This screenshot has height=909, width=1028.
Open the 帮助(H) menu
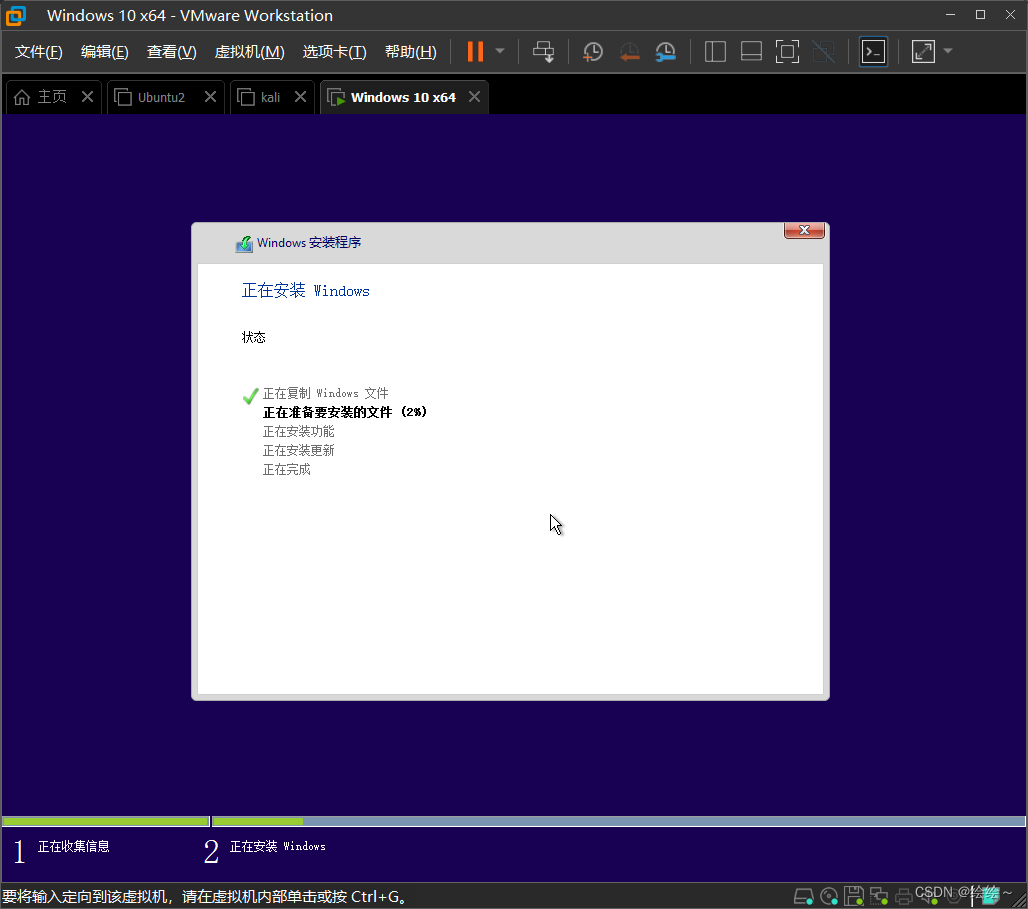(x=410, y=51)
